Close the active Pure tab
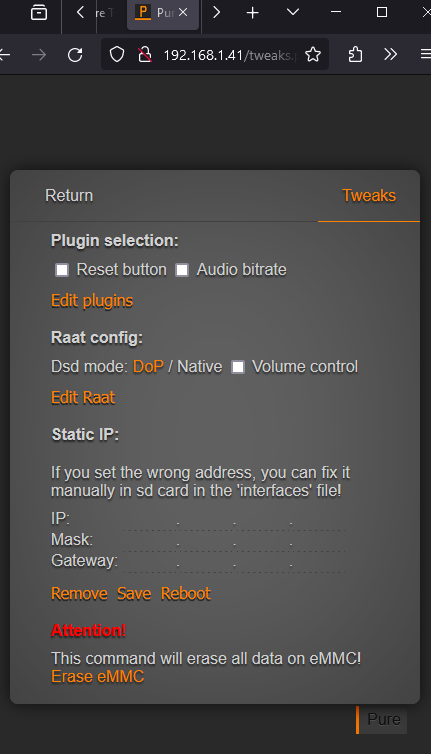 pos(183,13)
